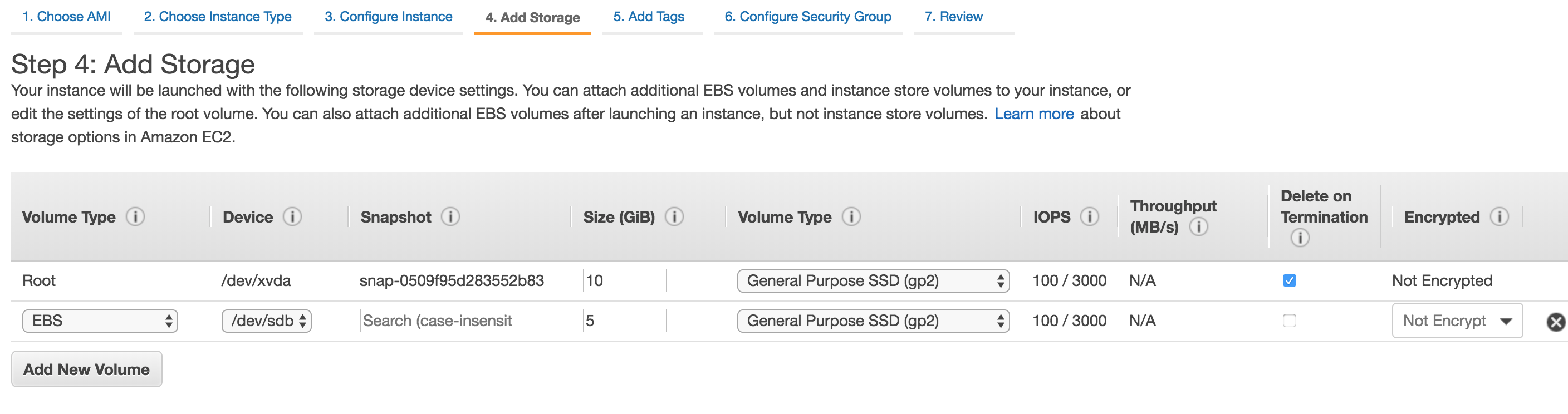Enable Delete on Termination for EBS volume

(1288, 321)
